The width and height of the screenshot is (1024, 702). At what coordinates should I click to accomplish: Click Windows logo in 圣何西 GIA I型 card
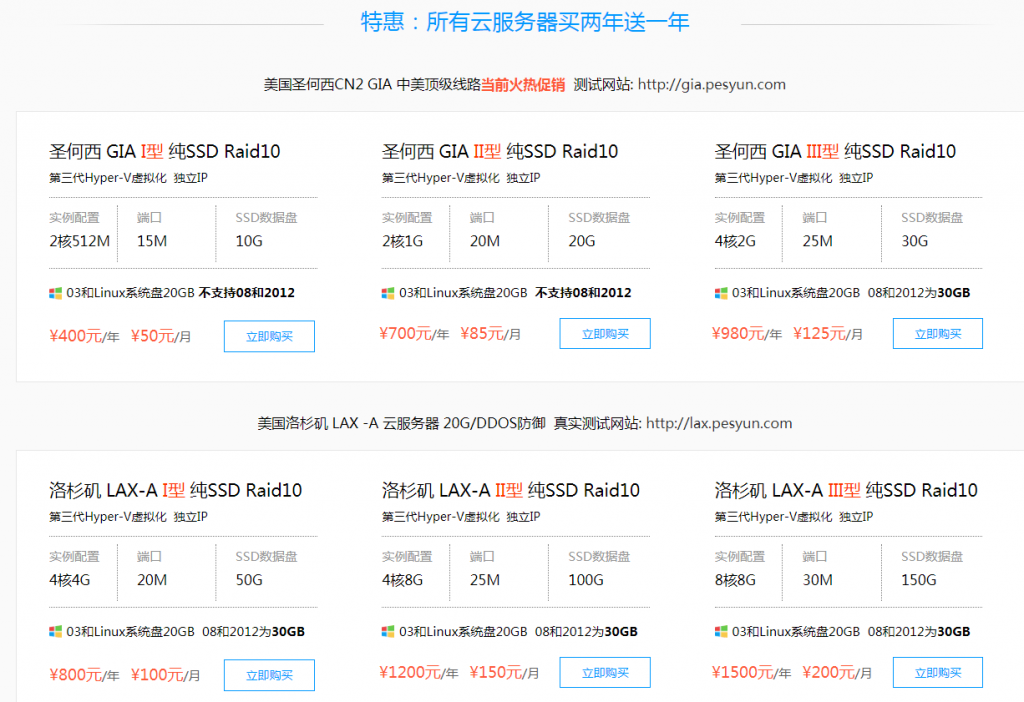coord(56,293)
